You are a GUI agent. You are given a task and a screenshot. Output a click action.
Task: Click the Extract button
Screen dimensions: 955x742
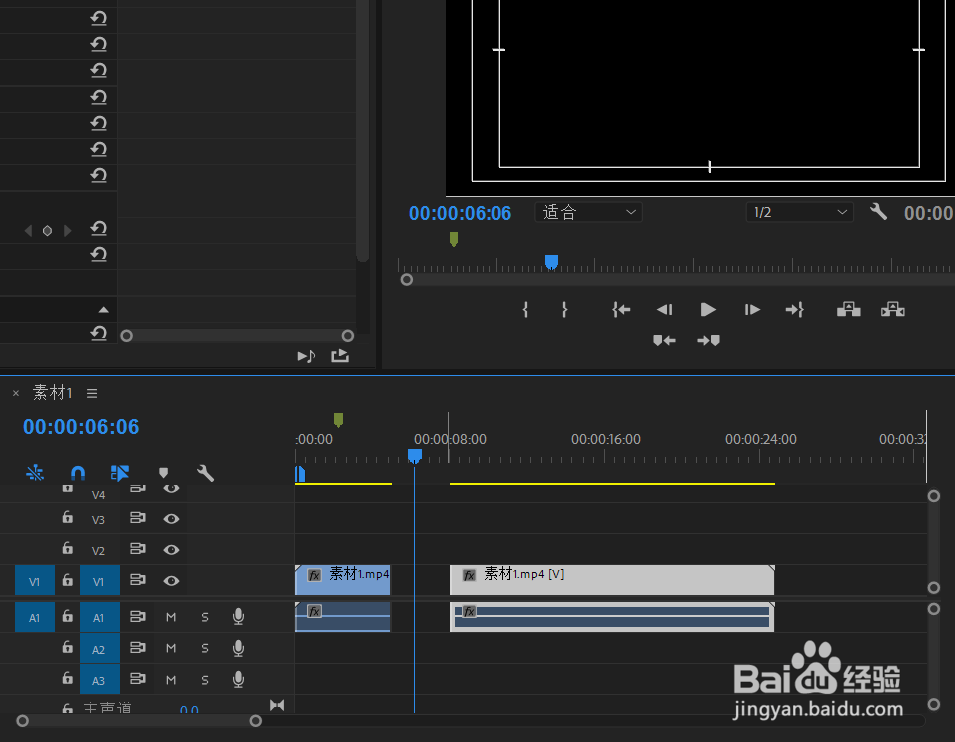pos(892,309)
